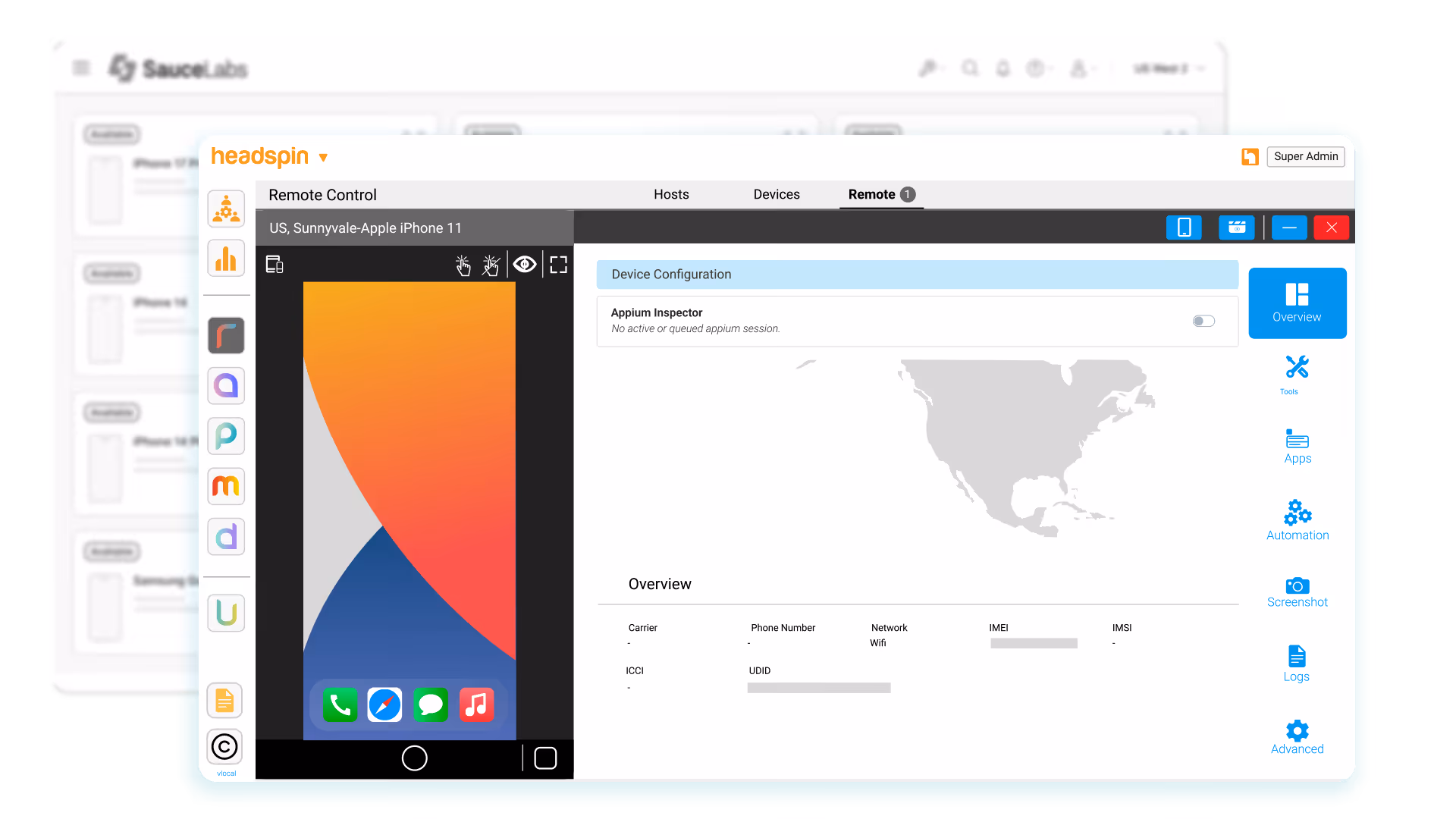The image size is (1456, 819).
Task: Click the blue phone device button
Action: click(1184, 227)
